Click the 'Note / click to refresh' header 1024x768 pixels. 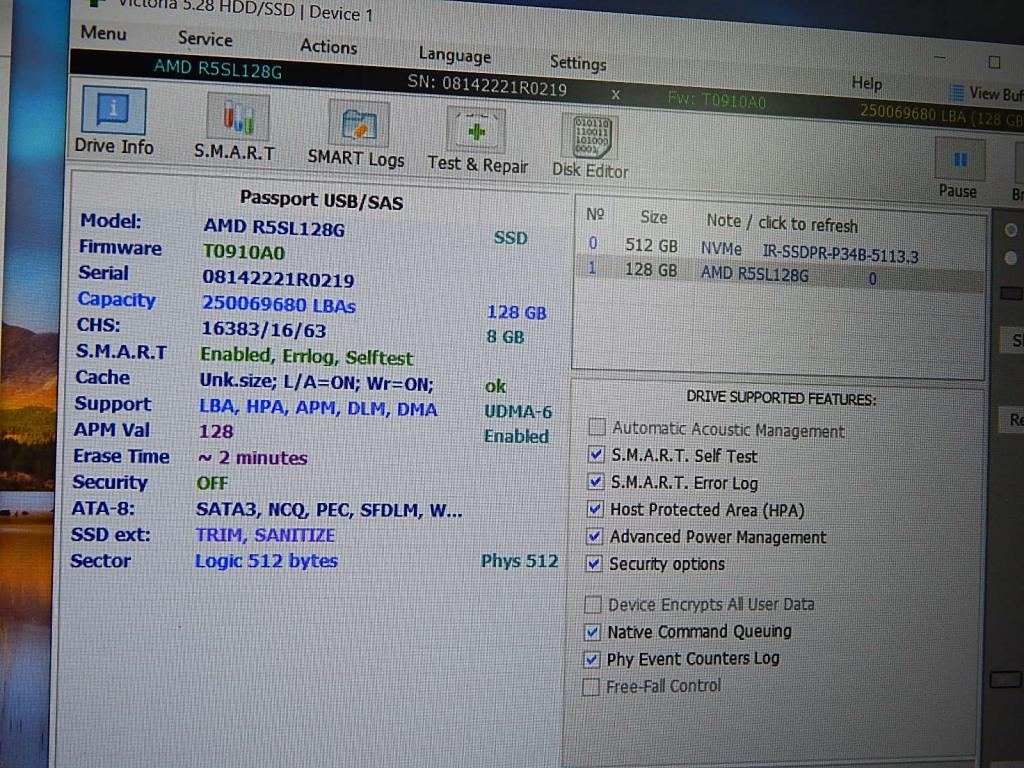[x=782, y=223]
